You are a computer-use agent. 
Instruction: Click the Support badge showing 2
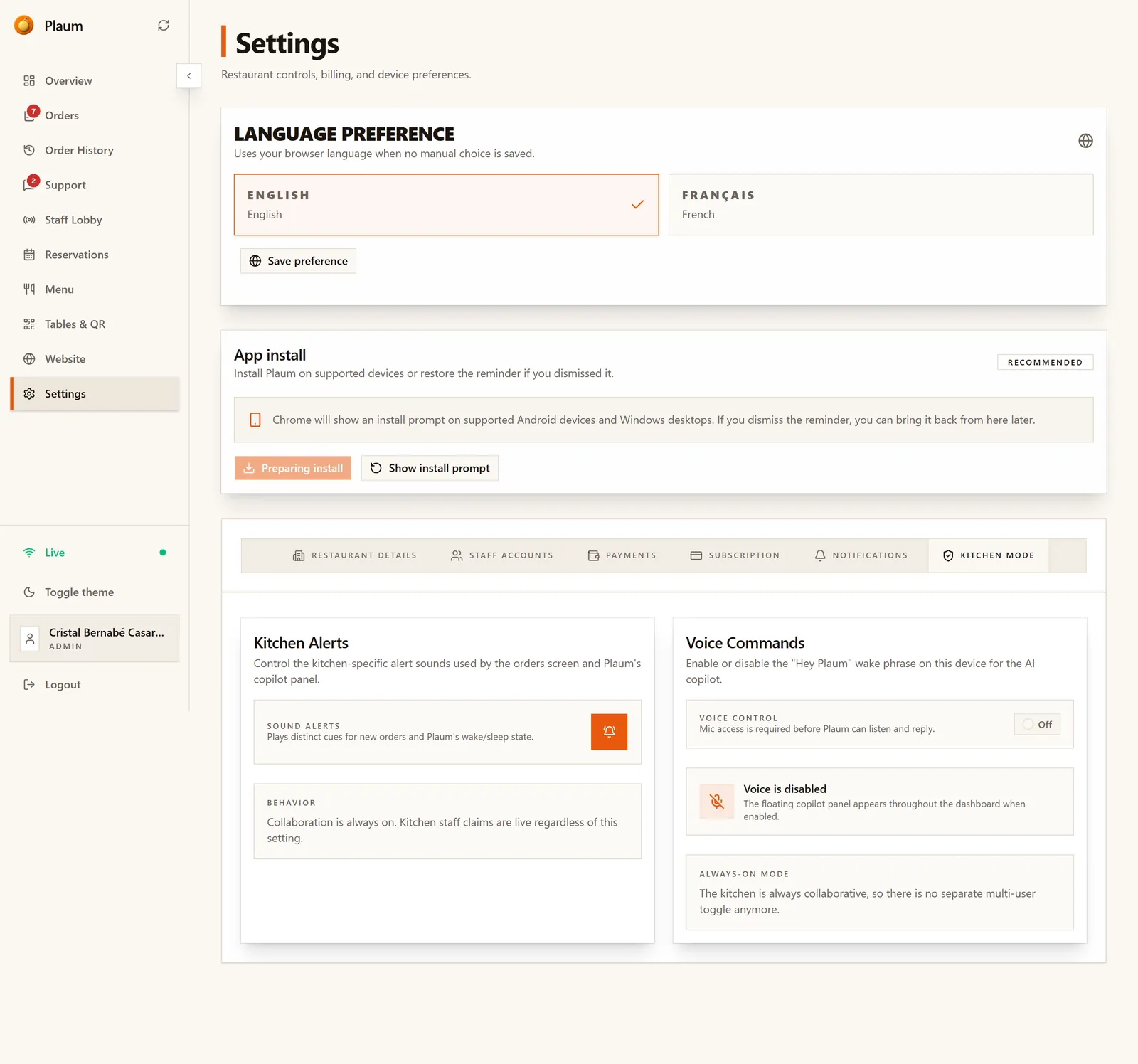[33, 181]
